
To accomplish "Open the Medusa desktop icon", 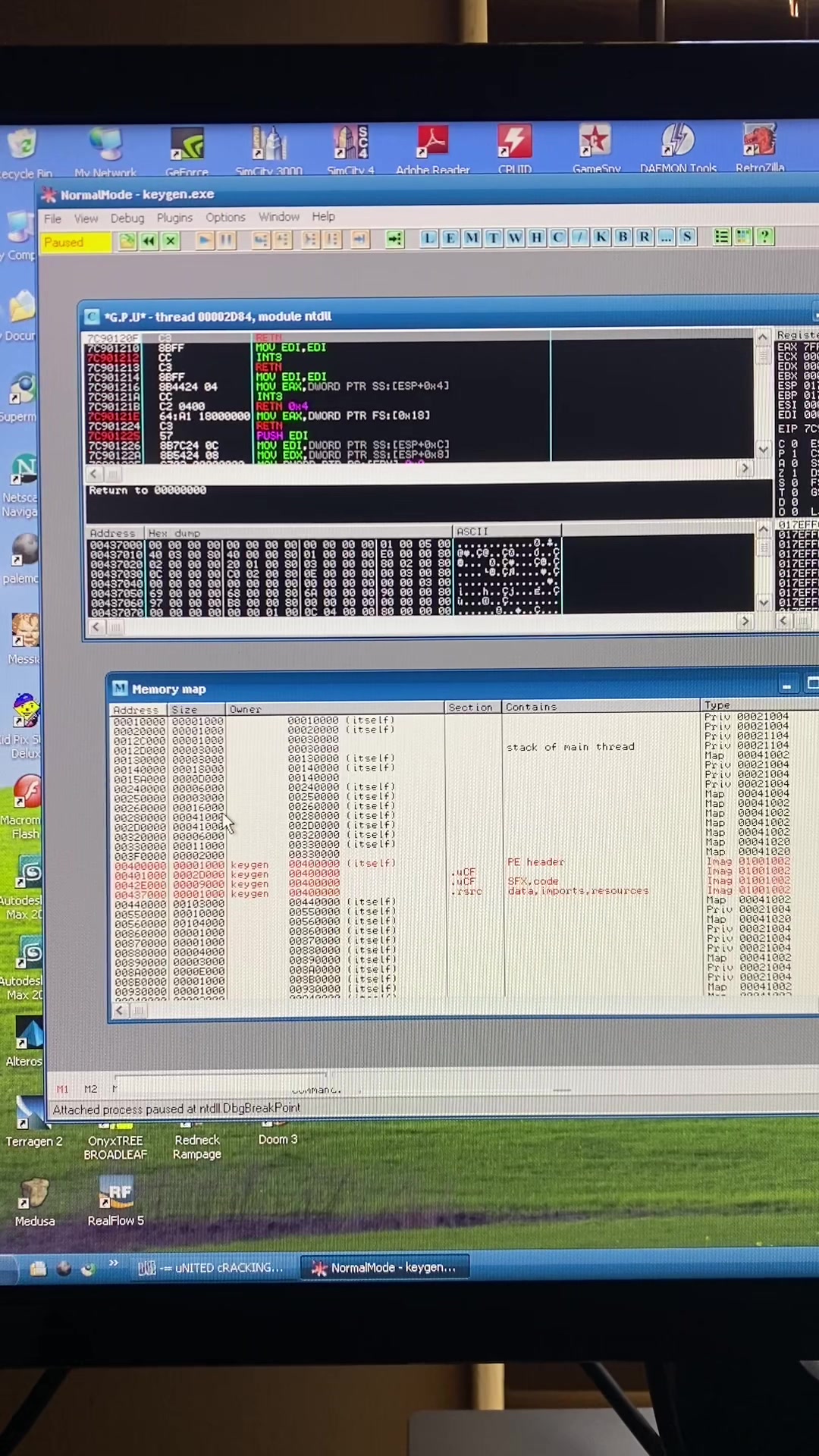I will (34, 1203).
